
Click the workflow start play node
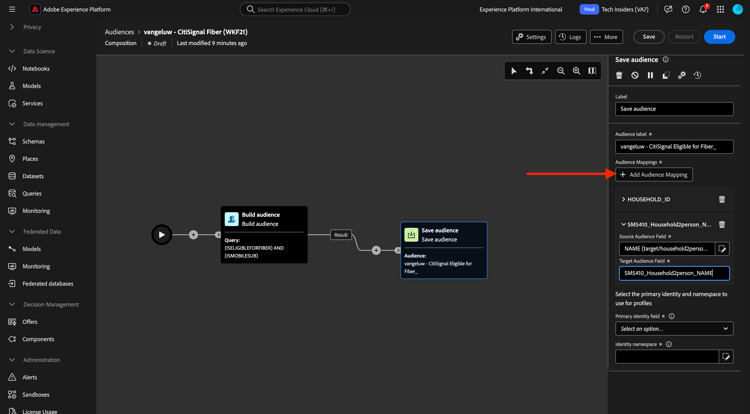pyautogui.click(x=162, y=235)
